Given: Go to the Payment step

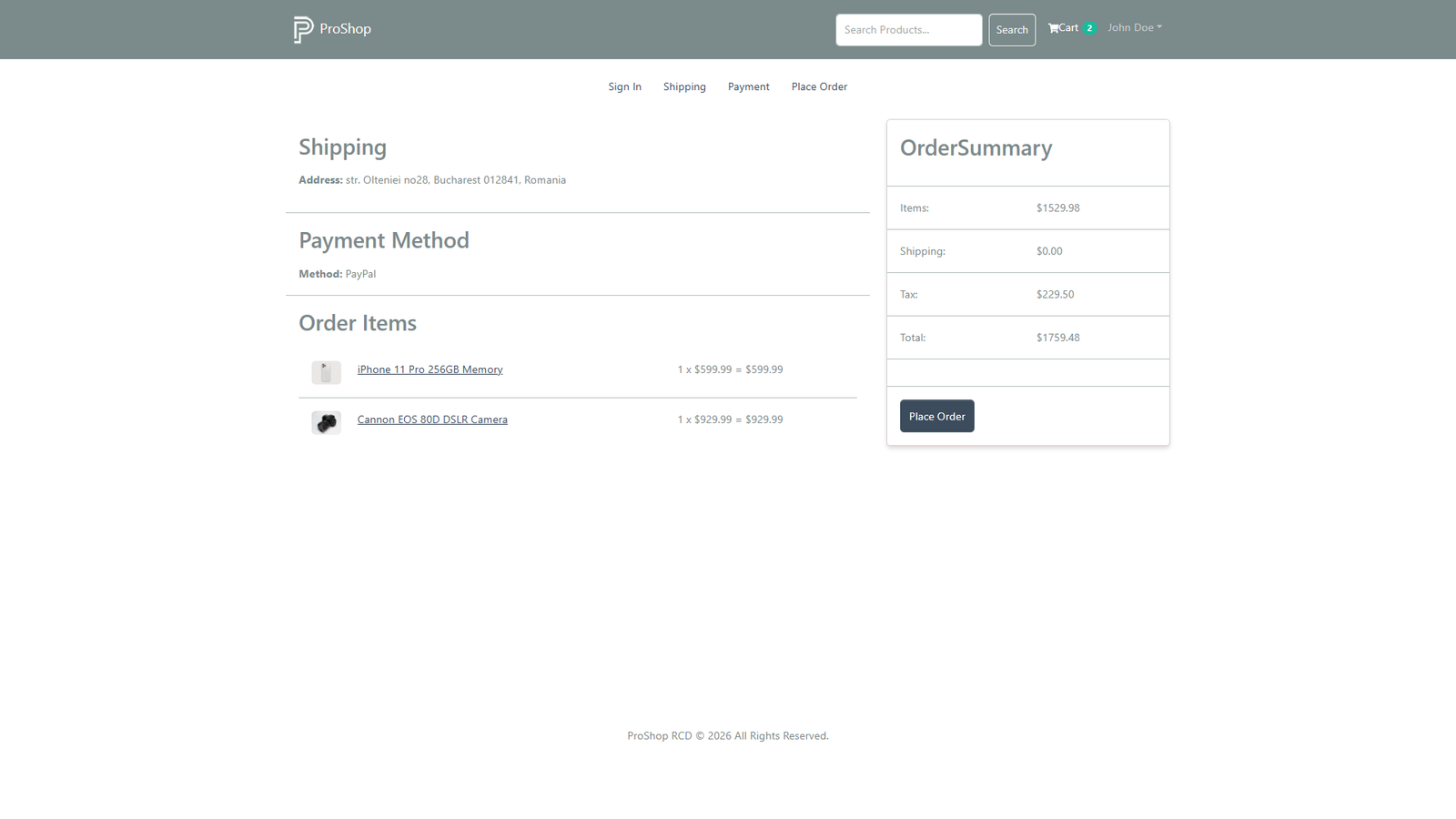Looking at the screenshot, I should pos(749,86).
